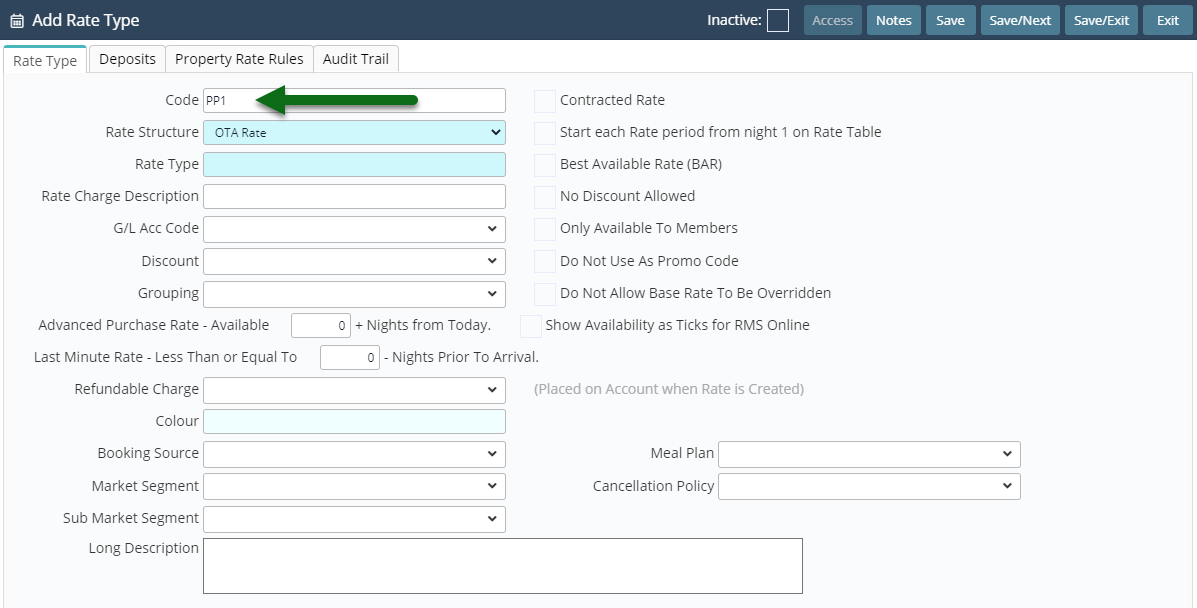Click Save/Next
Viewport: 1197px width, 608px height.
1021,21
